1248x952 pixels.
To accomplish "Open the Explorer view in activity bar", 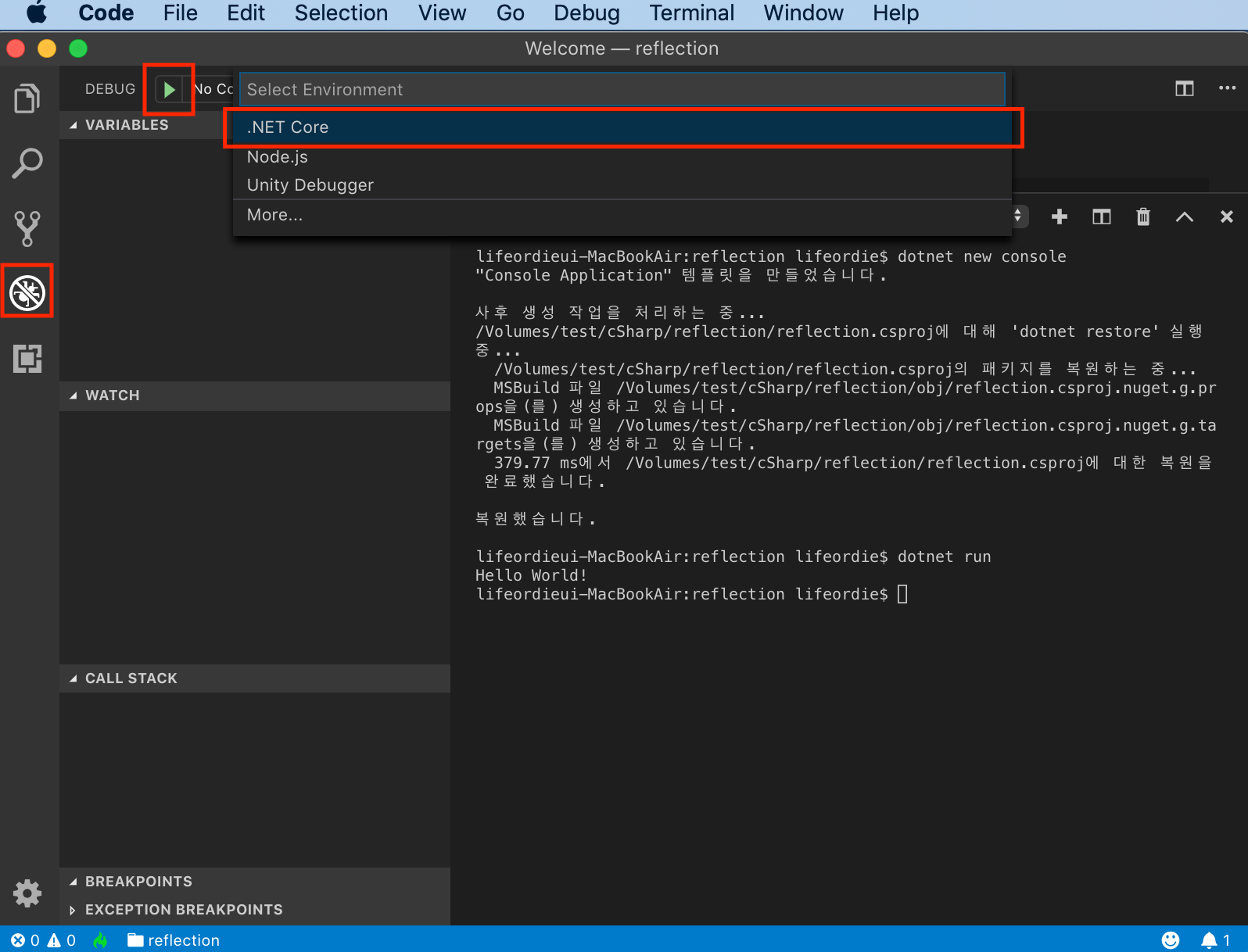I will click(27, 98).
